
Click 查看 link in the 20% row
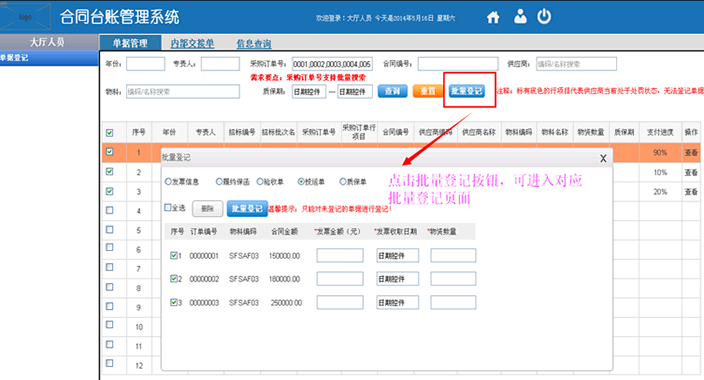(691, 192)
